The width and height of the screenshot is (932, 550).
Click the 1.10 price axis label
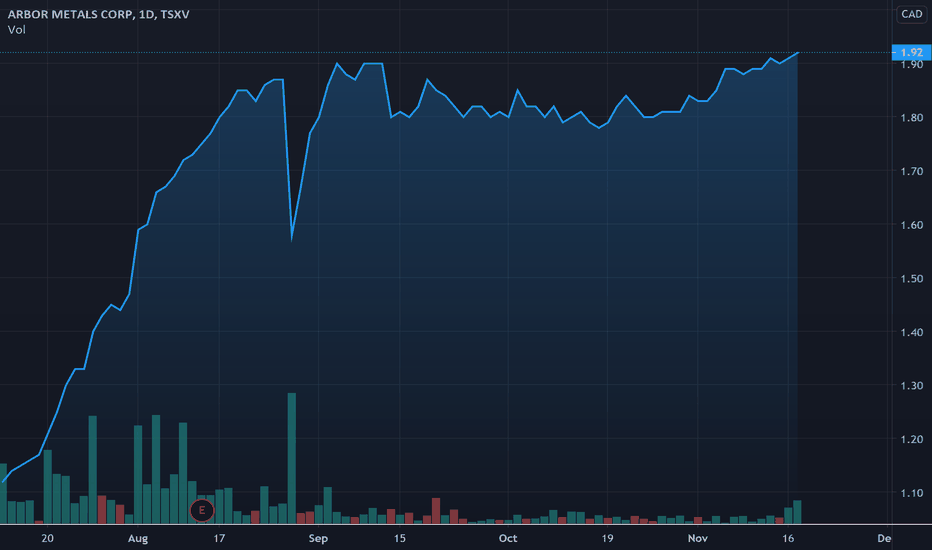pos(912,493)
